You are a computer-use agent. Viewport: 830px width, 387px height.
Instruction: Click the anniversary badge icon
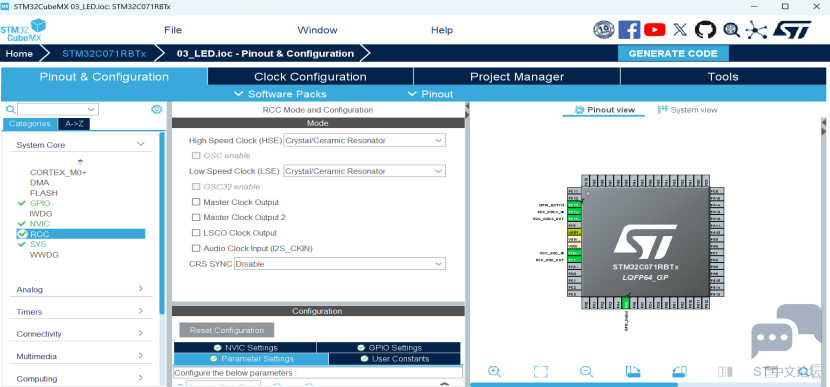(x=603, y=30)
